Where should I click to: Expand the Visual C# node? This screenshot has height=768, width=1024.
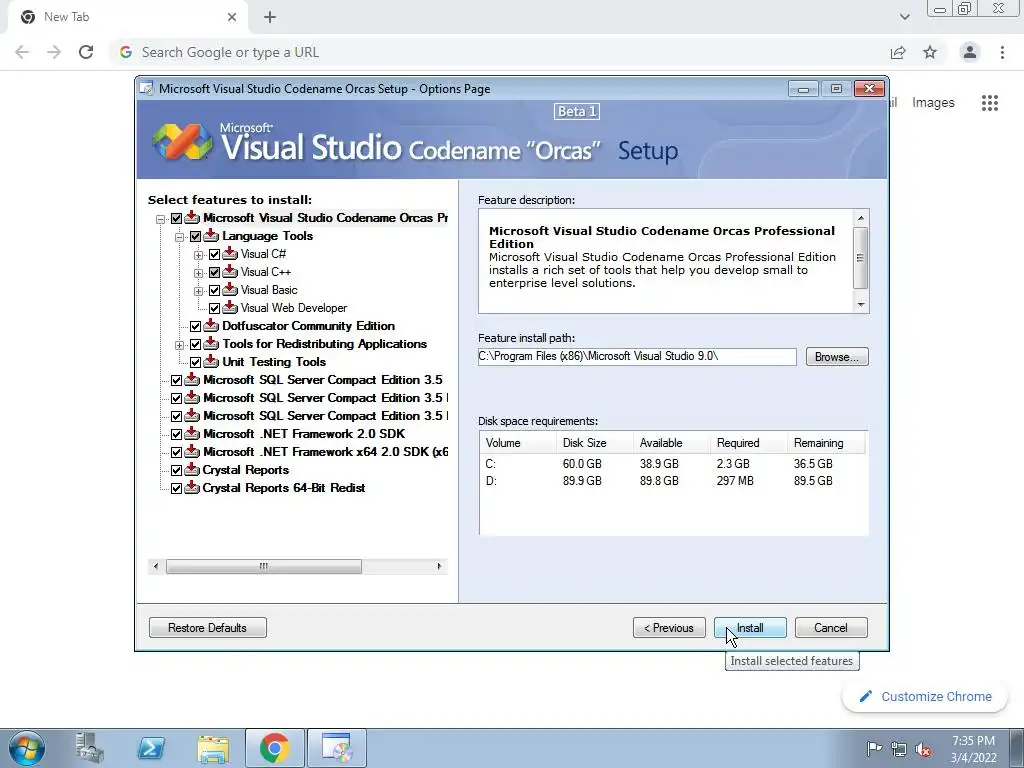199,255
